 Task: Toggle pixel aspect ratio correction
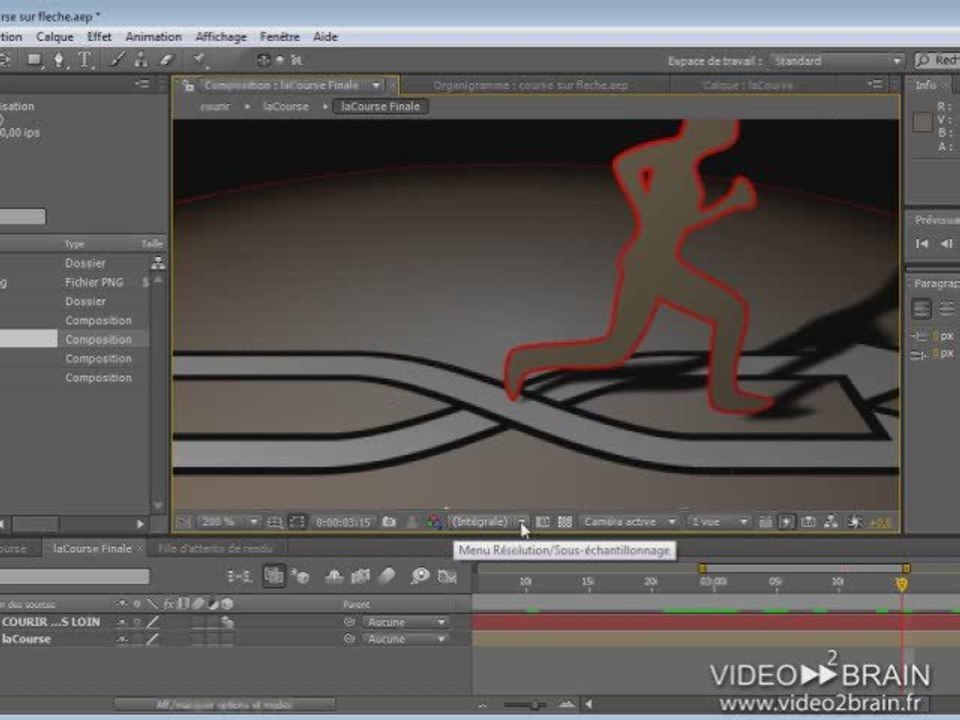click(765, 522)
